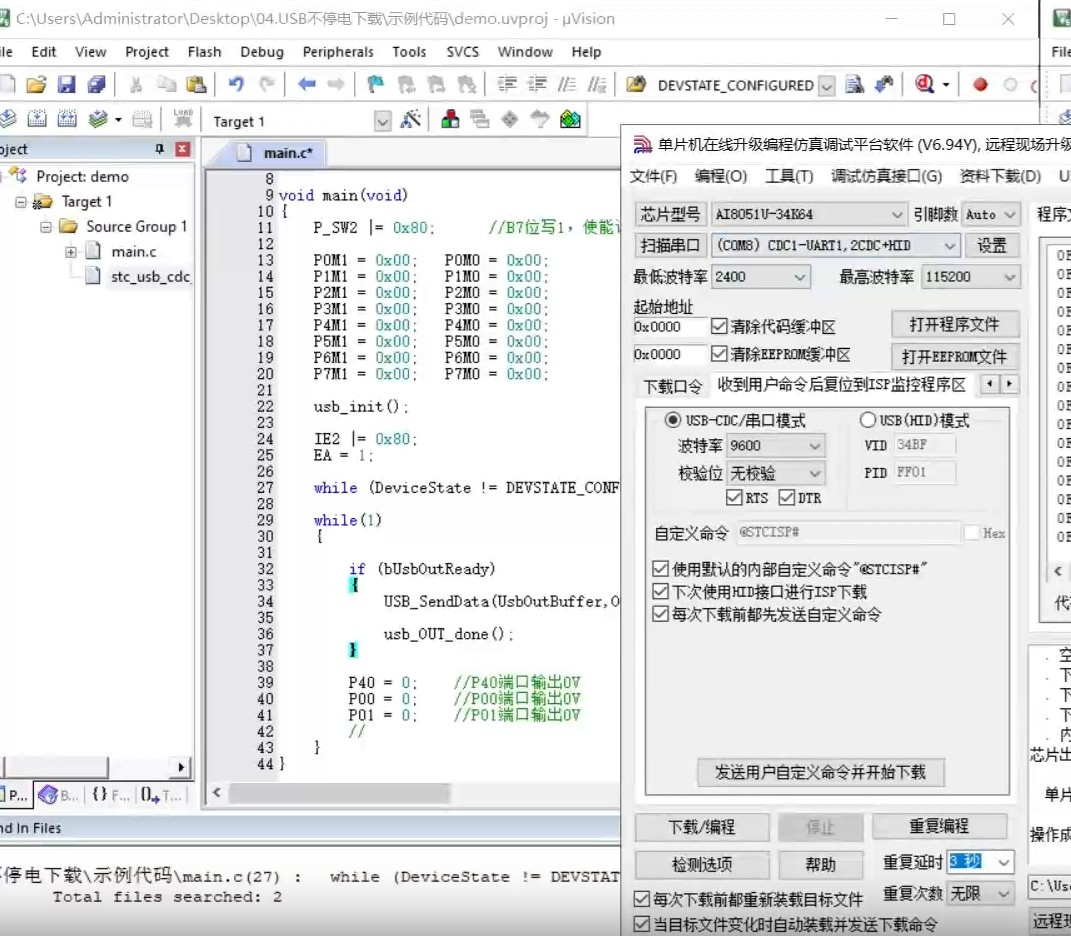Batch build stacked green icon

click(x=98, y=120)
